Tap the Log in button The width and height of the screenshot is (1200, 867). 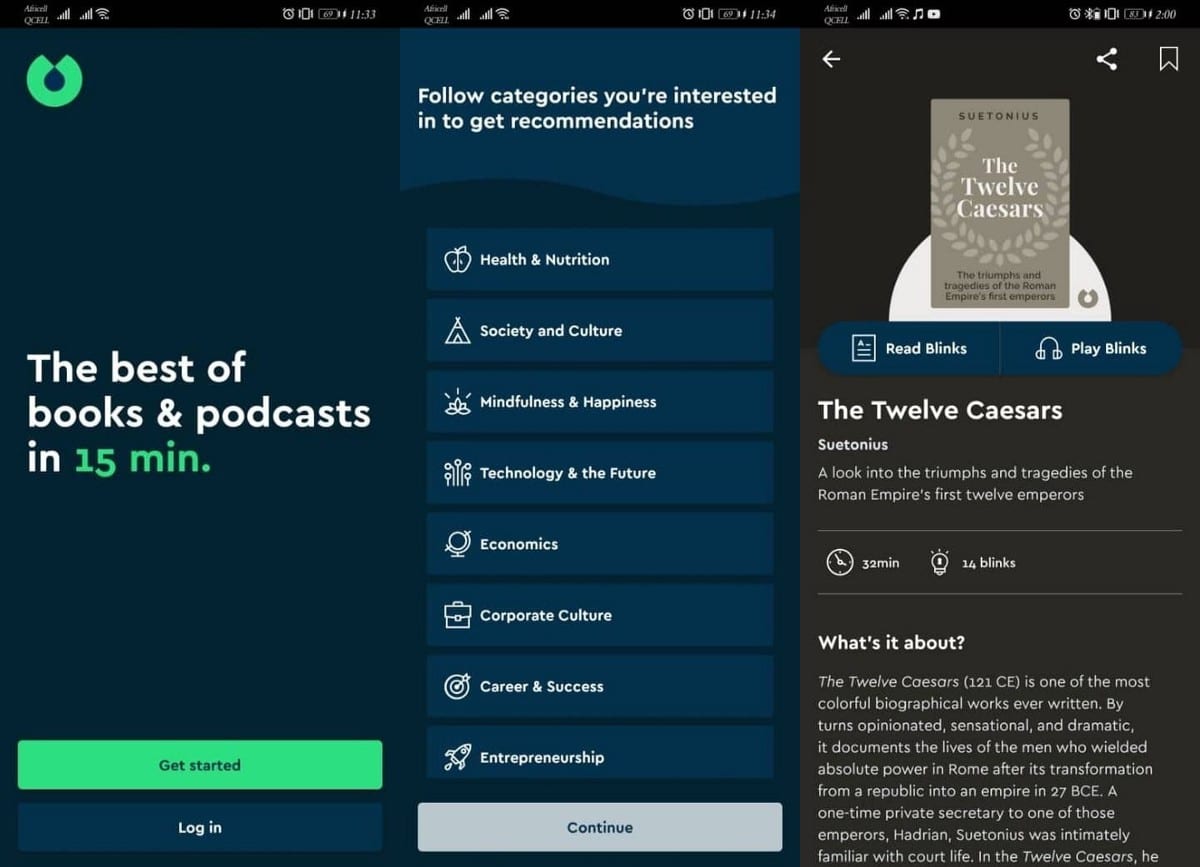tap(200, 827)
